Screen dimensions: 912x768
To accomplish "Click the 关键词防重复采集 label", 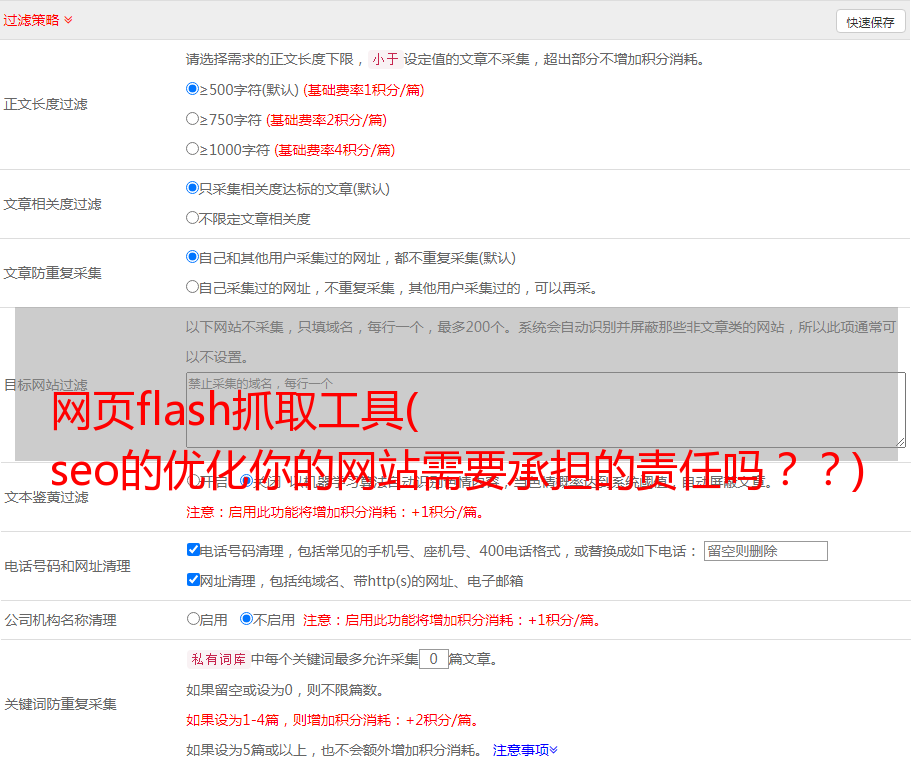I will pyautogui.click(x=60, y=704).
